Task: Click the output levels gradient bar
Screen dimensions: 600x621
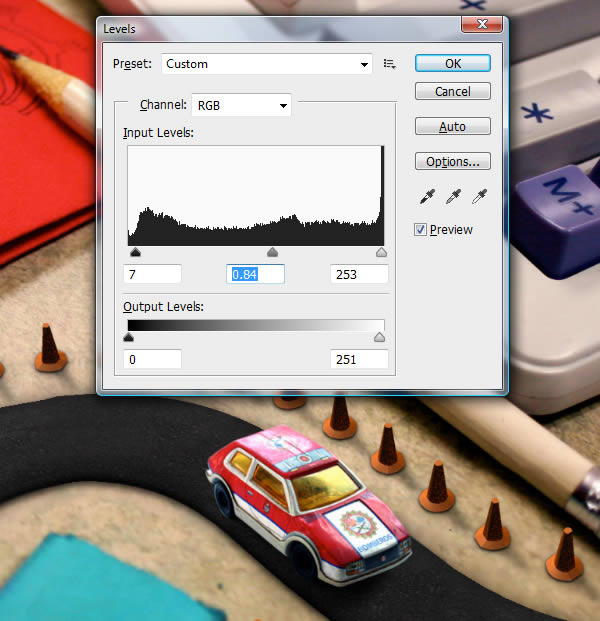Action: 256,325
